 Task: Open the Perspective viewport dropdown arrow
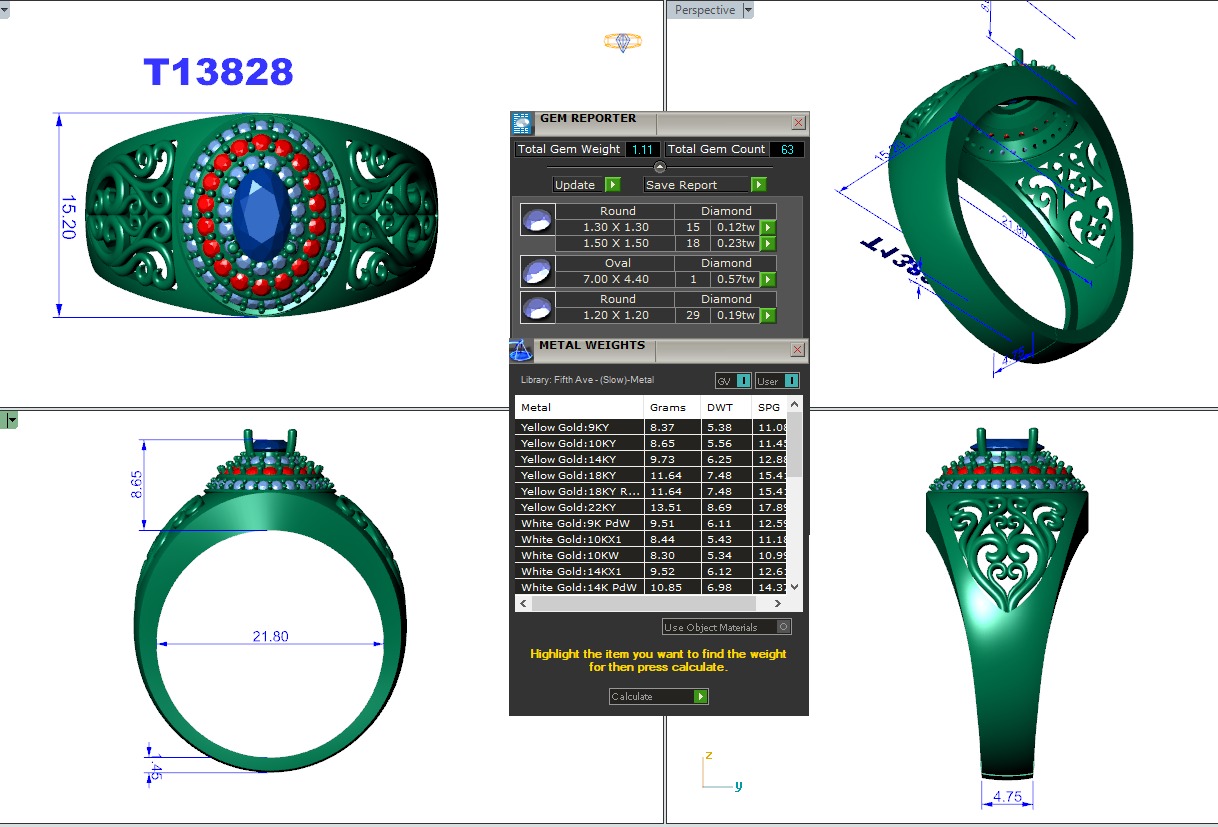(748, 10)
